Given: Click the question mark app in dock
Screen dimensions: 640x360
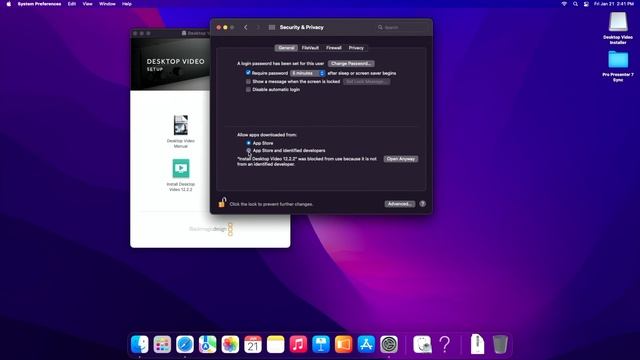Looking at the screenshot, I should pyautogui.click(x=445, y=344).
